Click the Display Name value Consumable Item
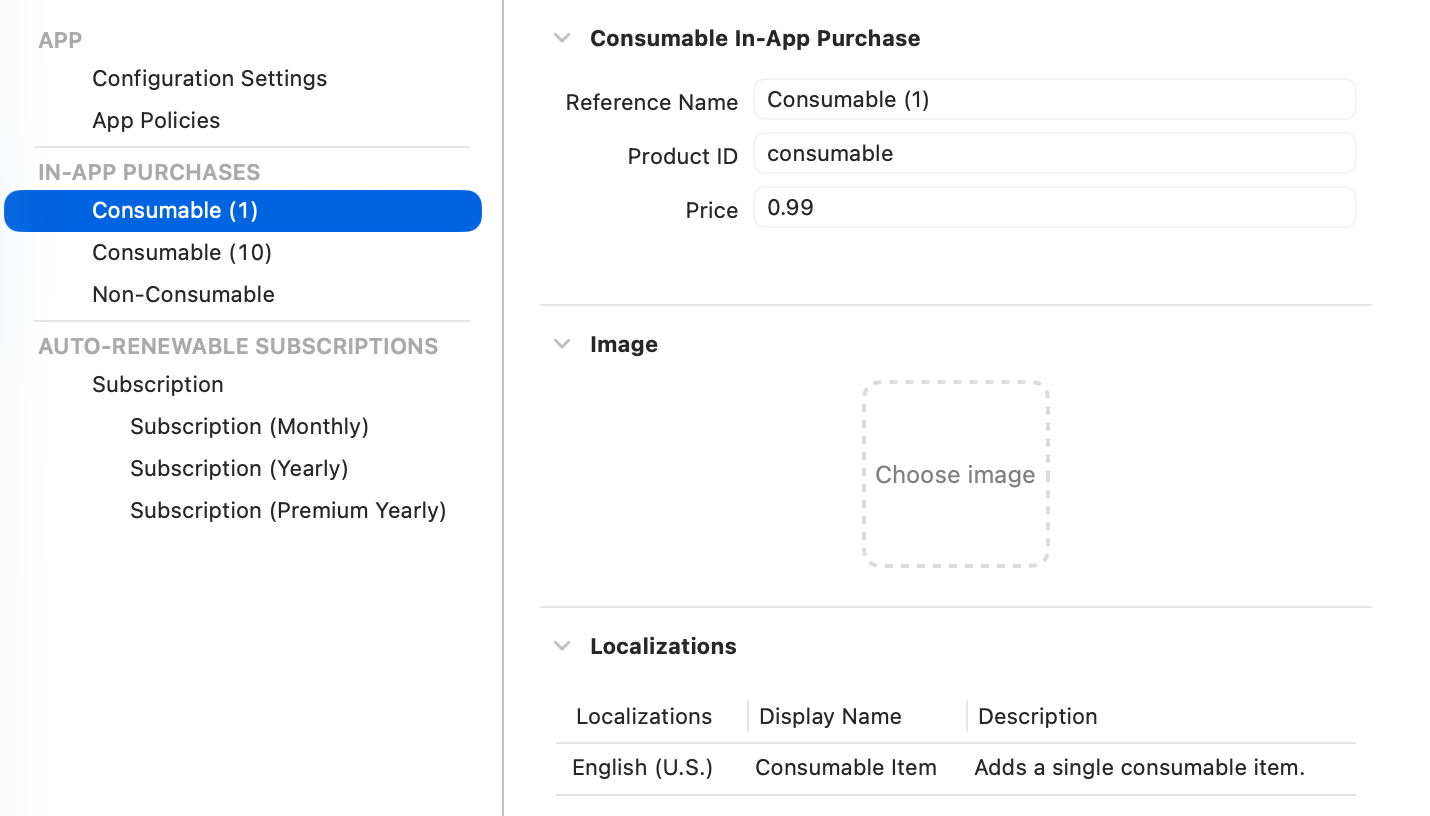 coord(845,767)
